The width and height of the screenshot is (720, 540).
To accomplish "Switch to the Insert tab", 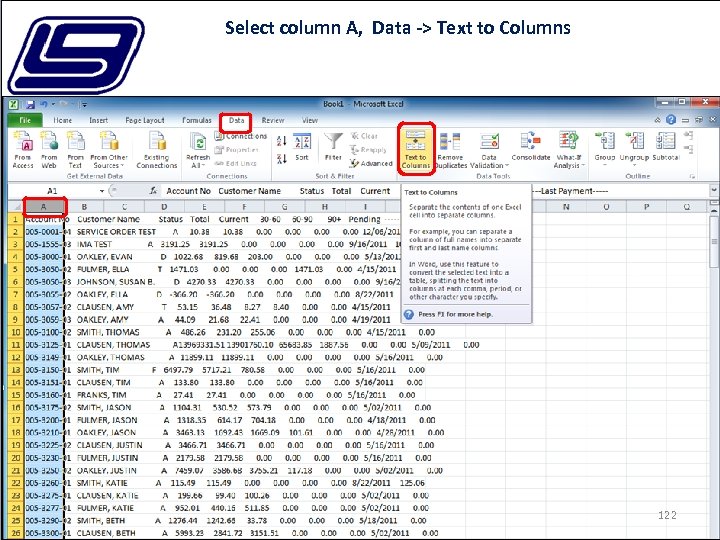I will coord(98,120).
